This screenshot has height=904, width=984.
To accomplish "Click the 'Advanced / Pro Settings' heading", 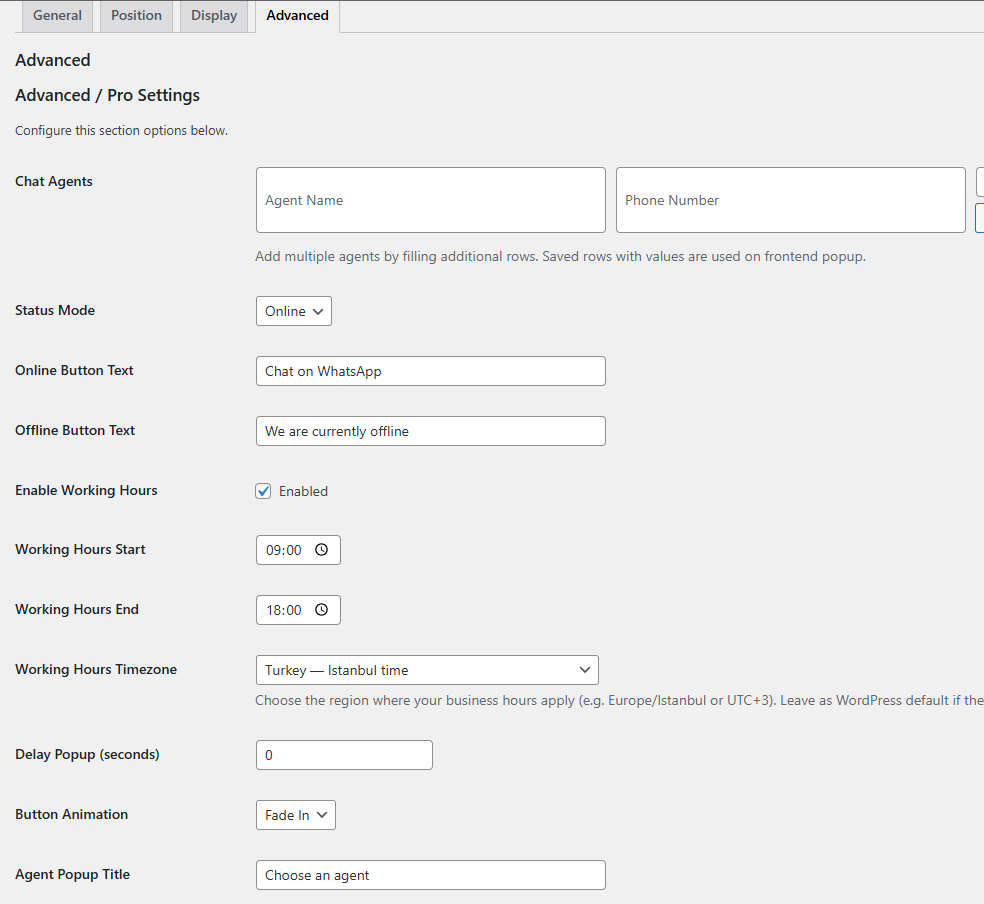I will coord(107,95).
